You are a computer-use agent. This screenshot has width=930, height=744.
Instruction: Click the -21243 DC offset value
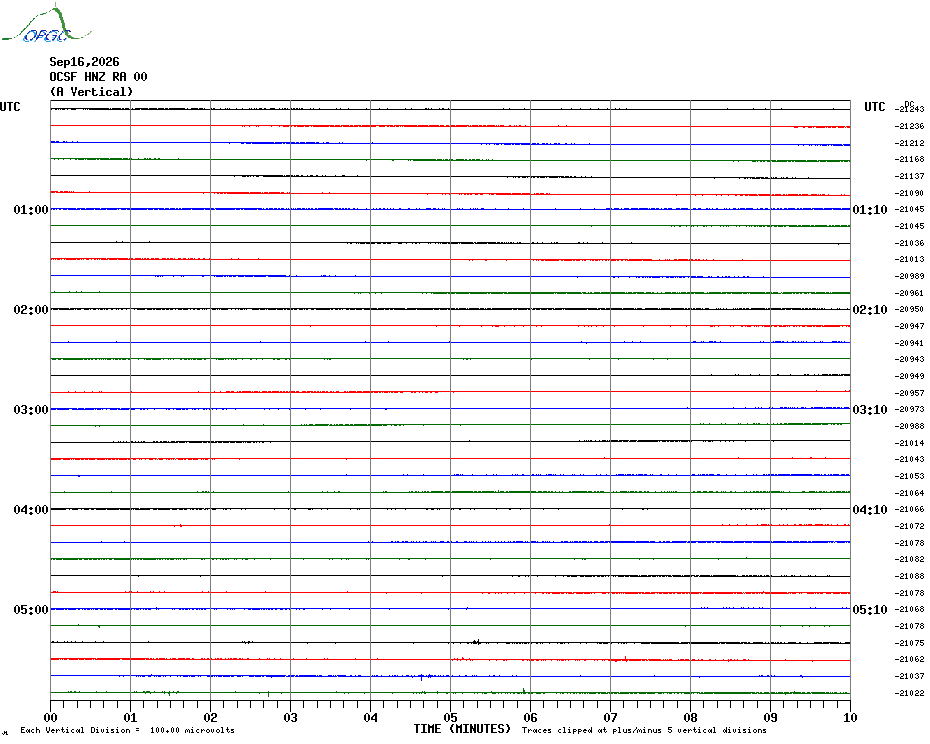click(x=910, y=109)
